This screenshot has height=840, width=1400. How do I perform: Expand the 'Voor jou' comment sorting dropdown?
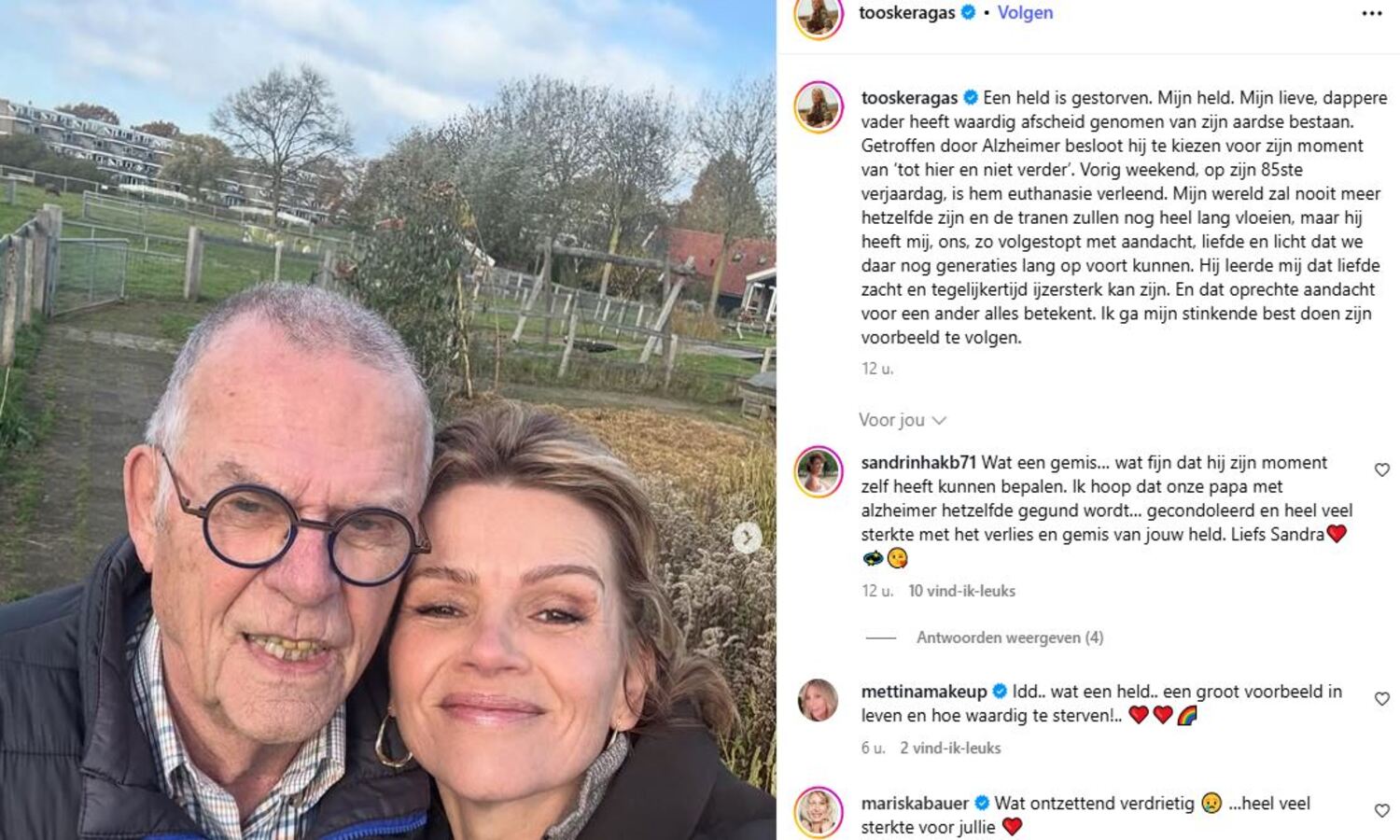pos(903,420)
